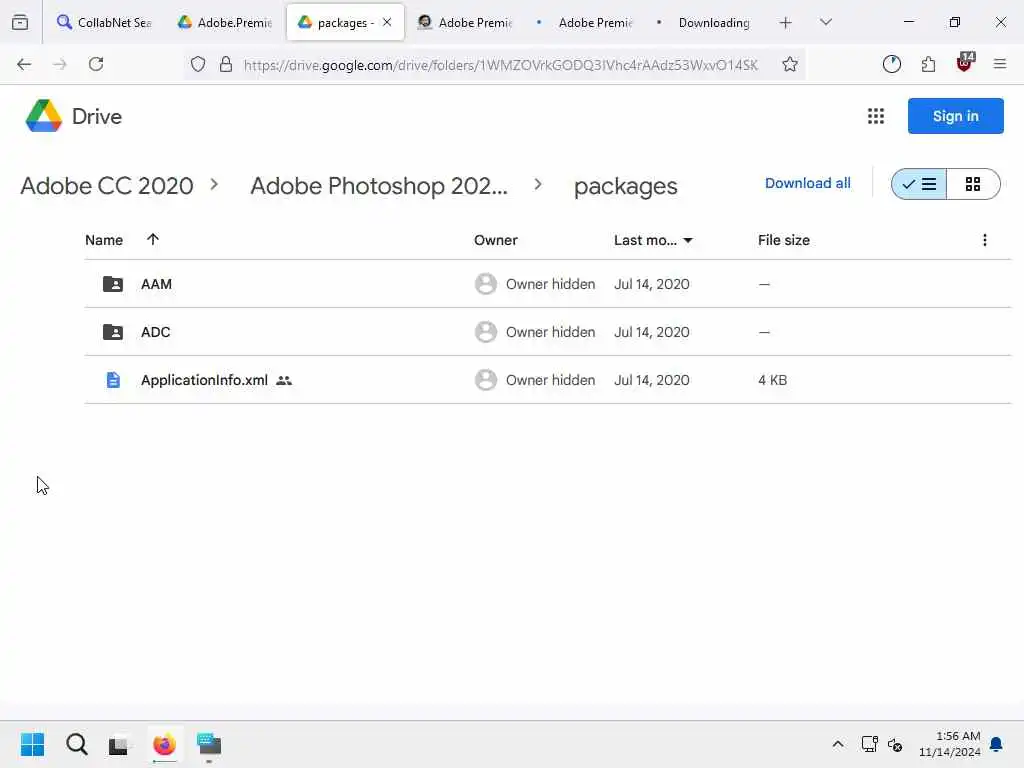Reverse sort direction arrow next to Name
This screenshot has height=768, width=1024.
click(153, 240)
